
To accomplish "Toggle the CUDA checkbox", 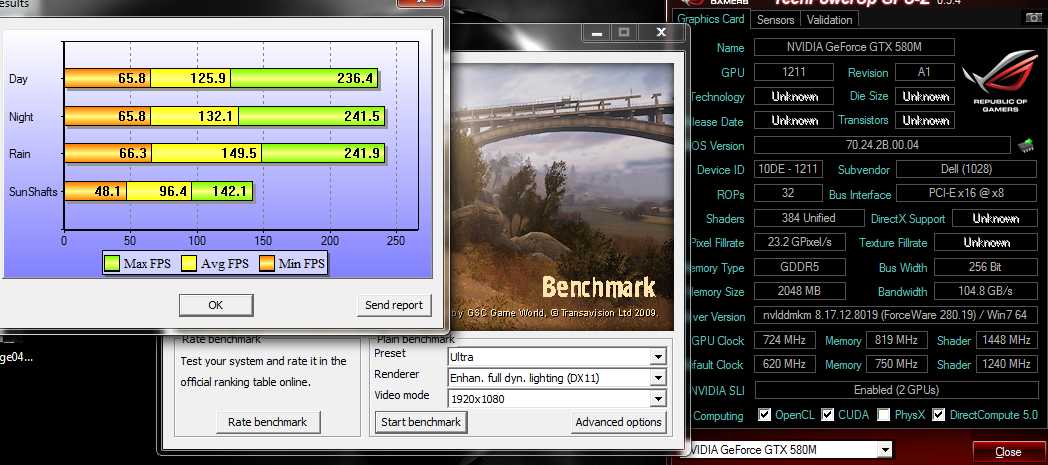I will coord(827,415).
